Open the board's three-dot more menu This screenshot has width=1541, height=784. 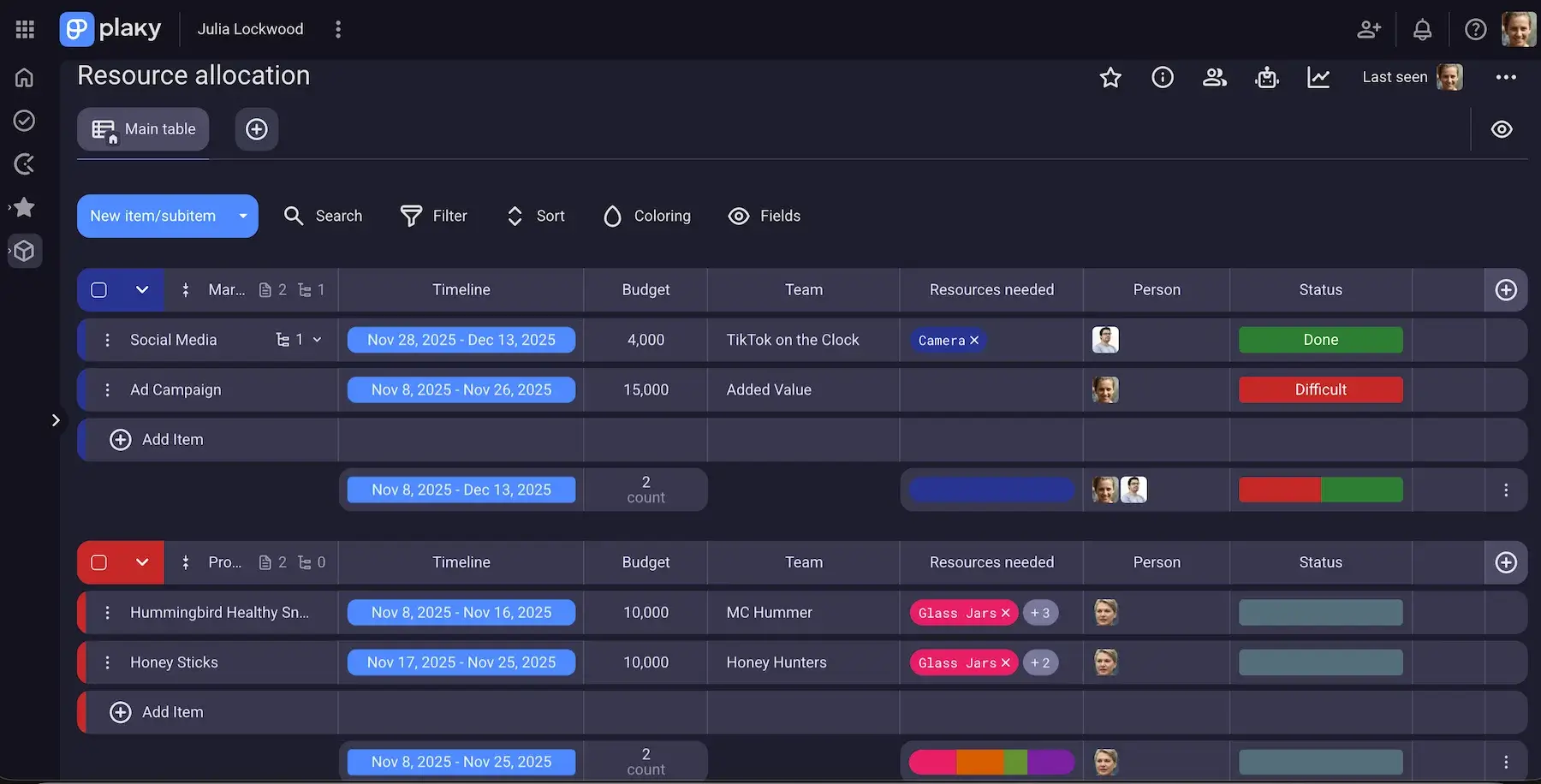coord(1506,77)
